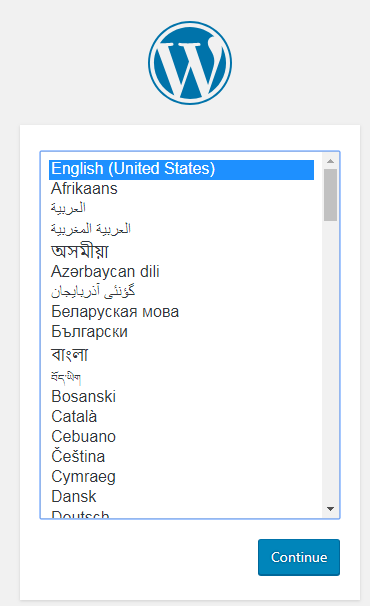Select Беларуская мова language
Viewport: 370px width, 606px height.
181,312
